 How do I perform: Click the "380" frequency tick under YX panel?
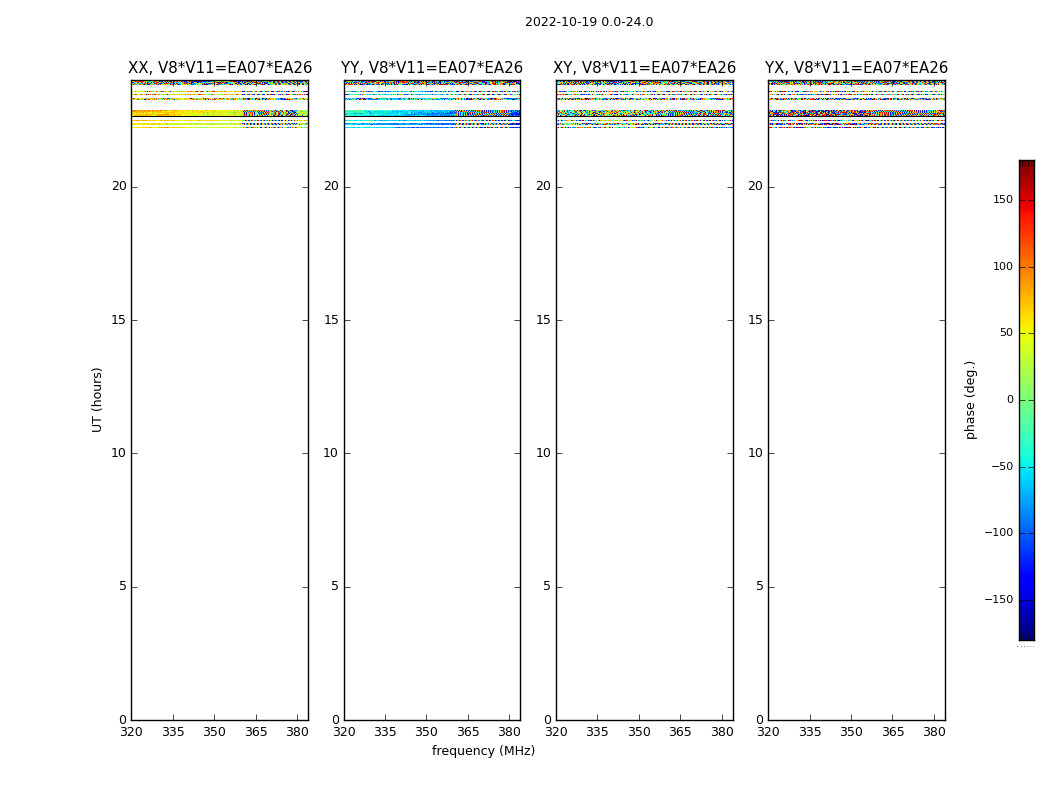click(x=934, y=732)
